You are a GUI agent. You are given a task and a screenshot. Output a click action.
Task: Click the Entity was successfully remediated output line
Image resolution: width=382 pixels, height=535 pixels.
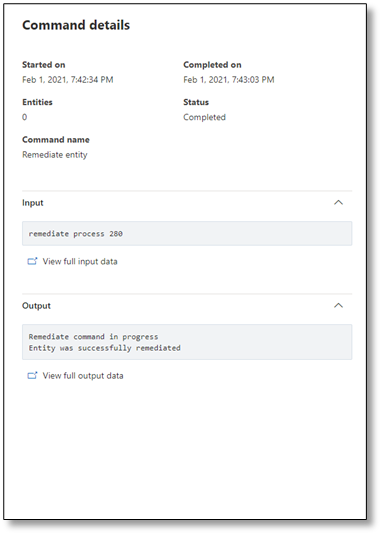(104, 348)
